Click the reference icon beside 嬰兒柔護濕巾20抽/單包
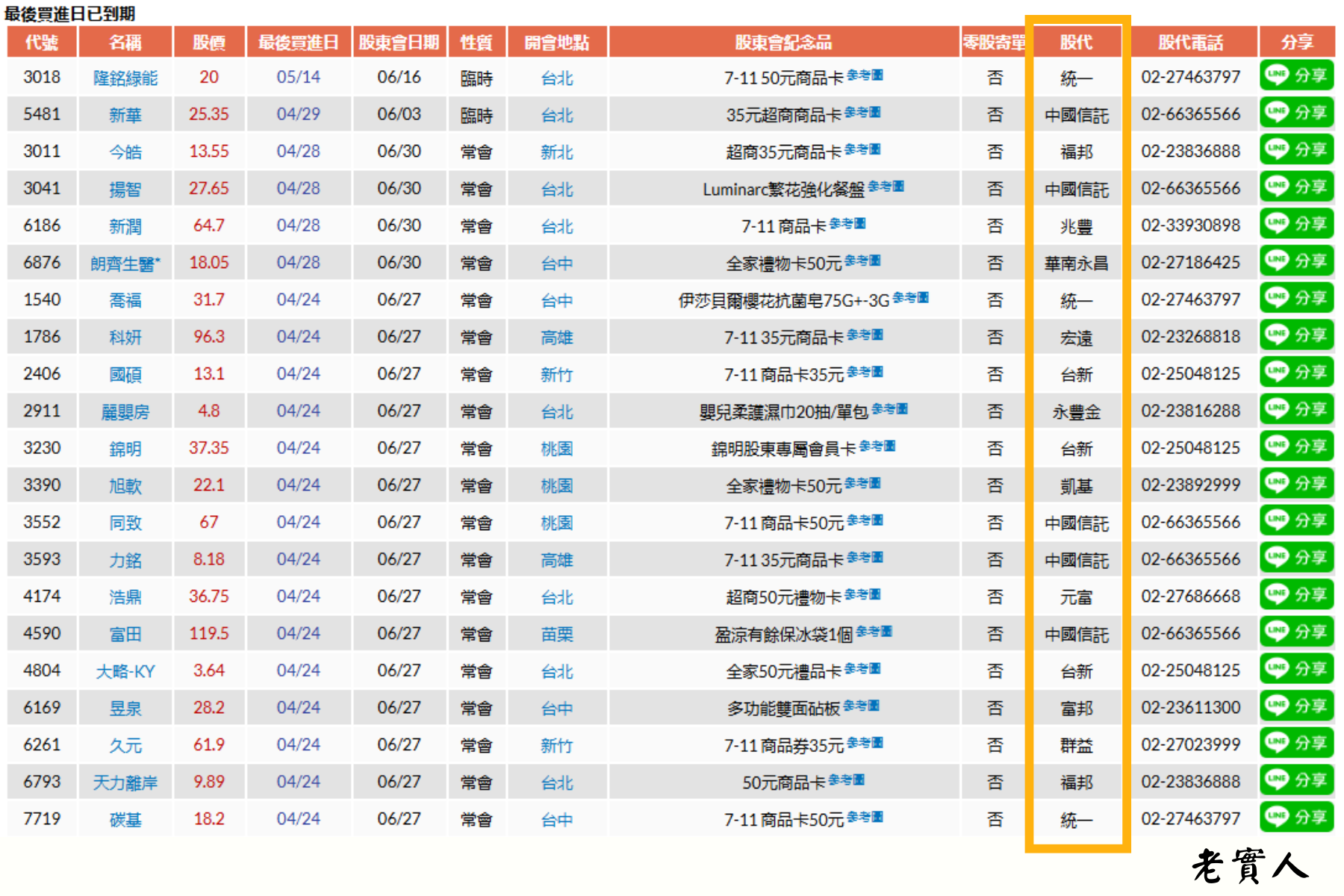This screenshot has height=896, width=1344. pos(890,408)
